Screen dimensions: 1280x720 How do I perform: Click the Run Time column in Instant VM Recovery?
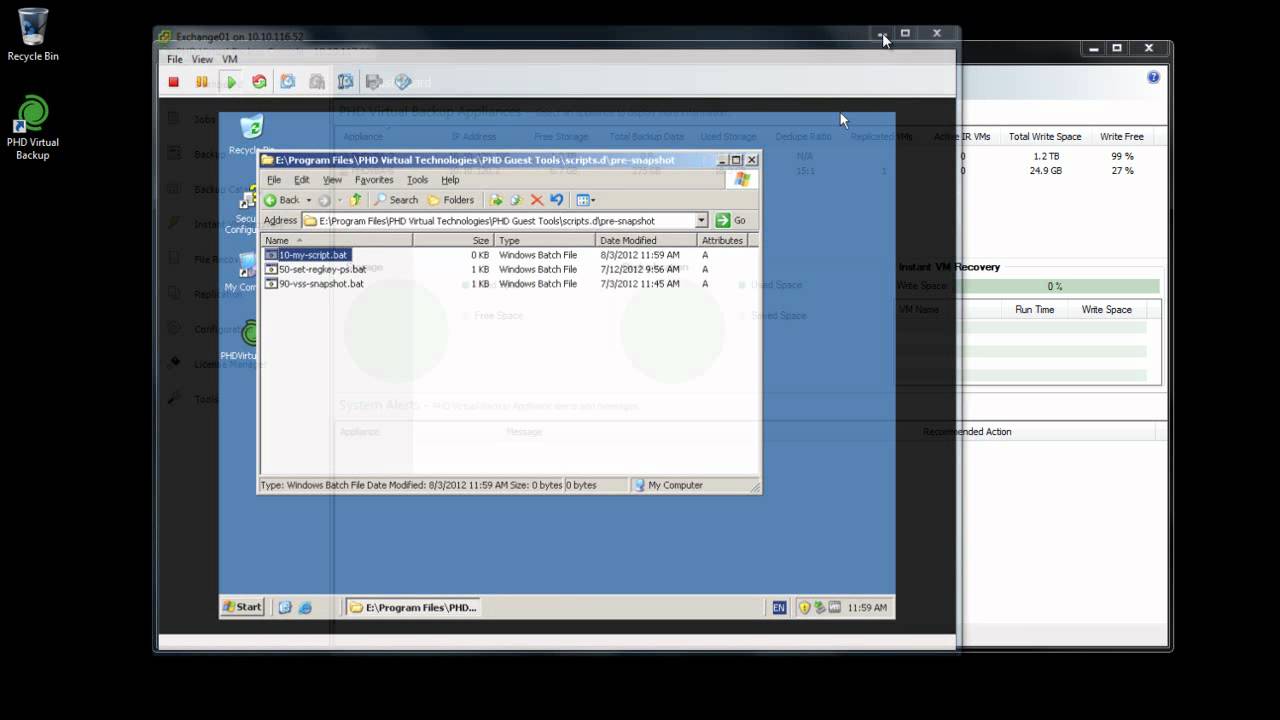(x=1035, y=309)
